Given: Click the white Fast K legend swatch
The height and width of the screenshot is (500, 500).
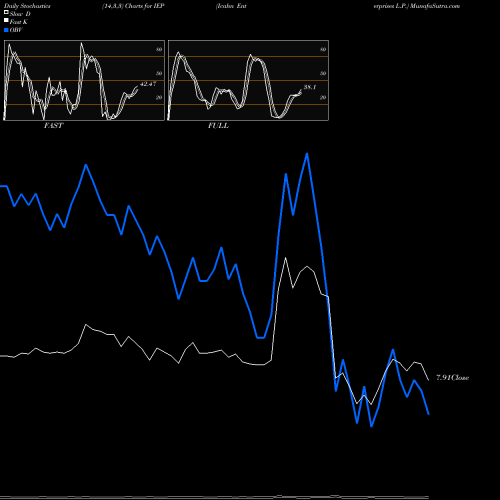Looking at the screenshot, I should click(x=6, y=21).
